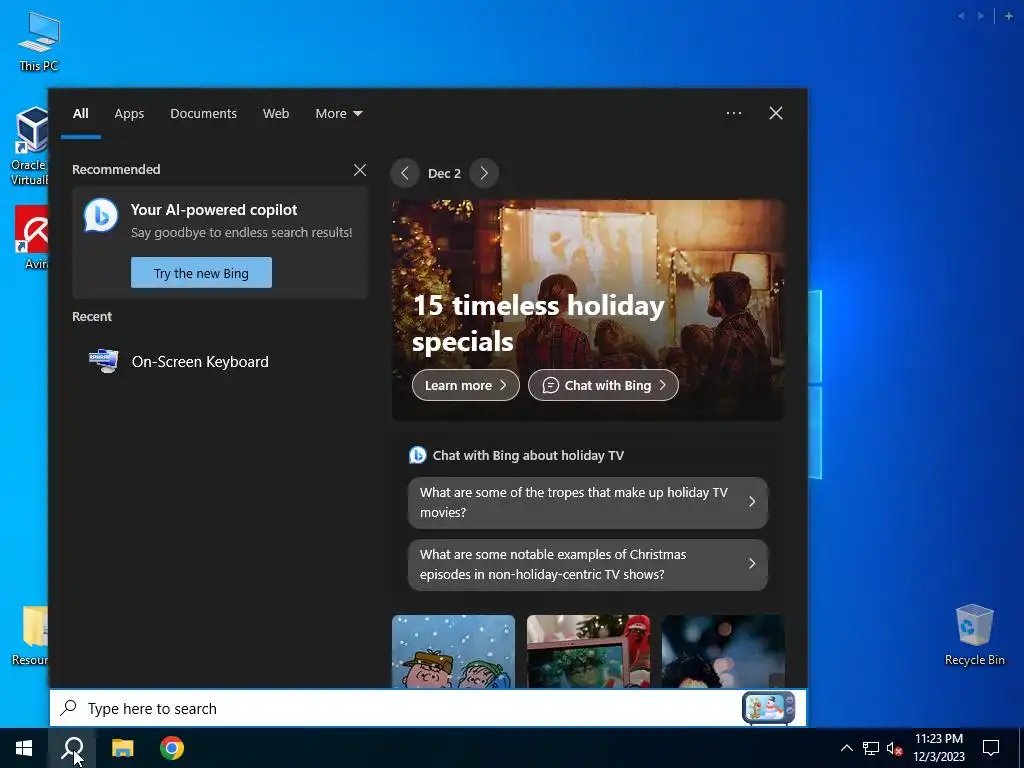Open the Grinch wreath thumbnail
The image size is (1024, 768).
pos(588,651)
